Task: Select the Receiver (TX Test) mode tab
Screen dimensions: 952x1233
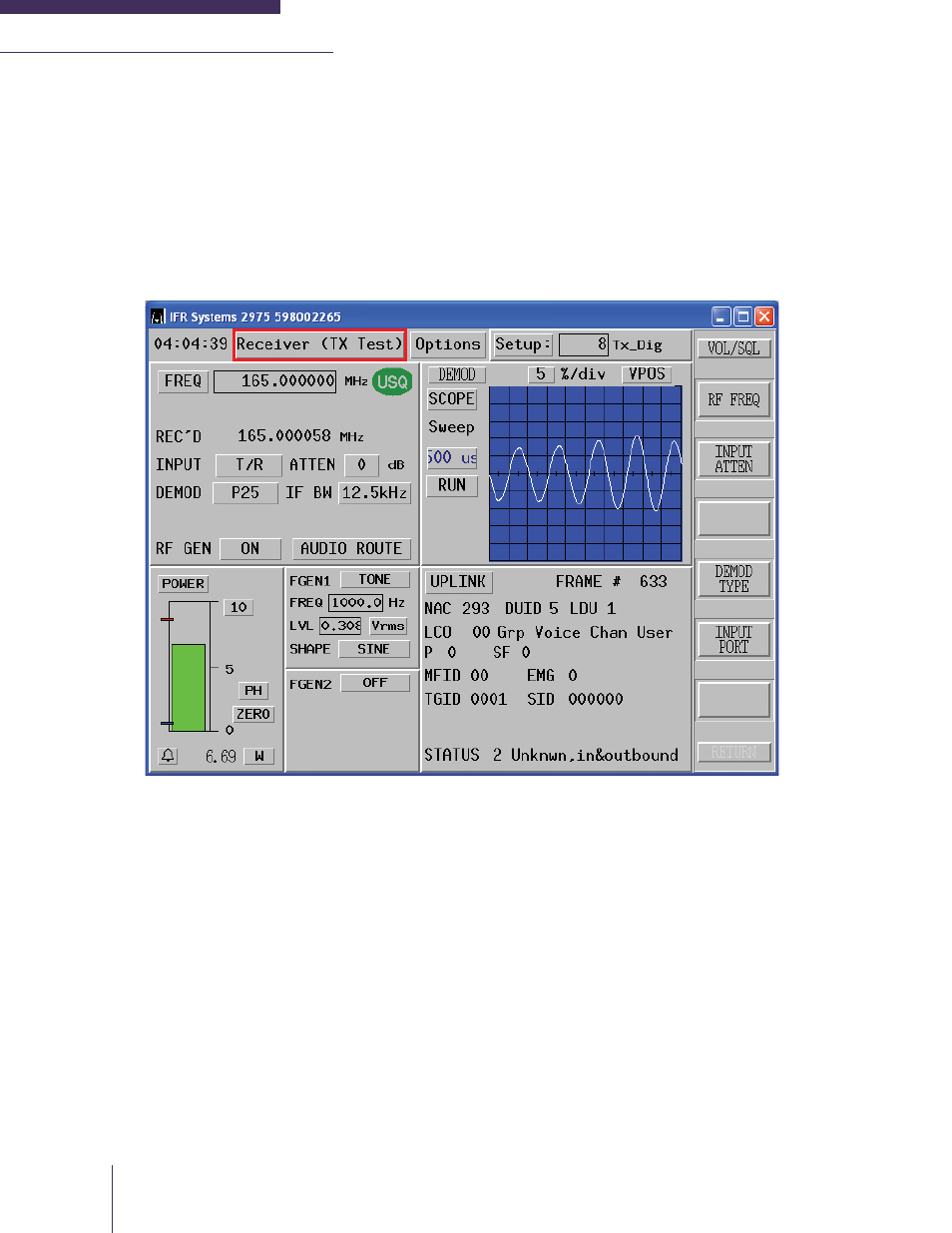Action: tap(318, 343)
